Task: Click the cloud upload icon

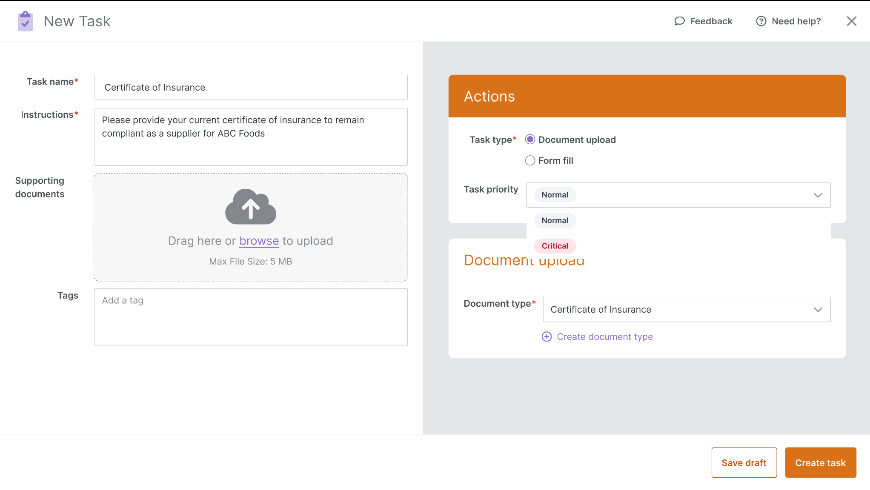Action: tap(250, 206)
